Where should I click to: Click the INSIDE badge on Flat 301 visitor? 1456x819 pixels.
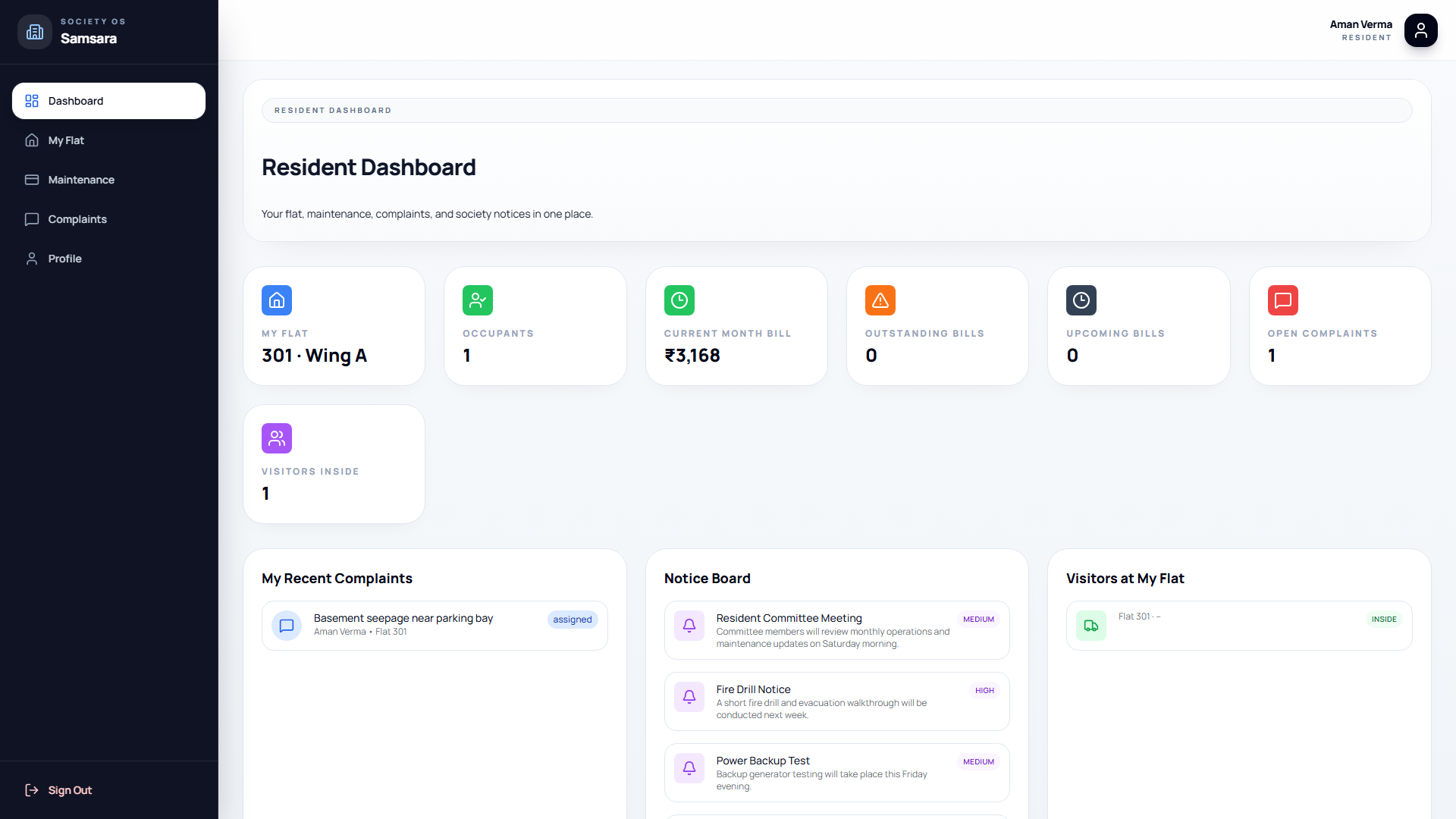click(x=1384, y=620)
